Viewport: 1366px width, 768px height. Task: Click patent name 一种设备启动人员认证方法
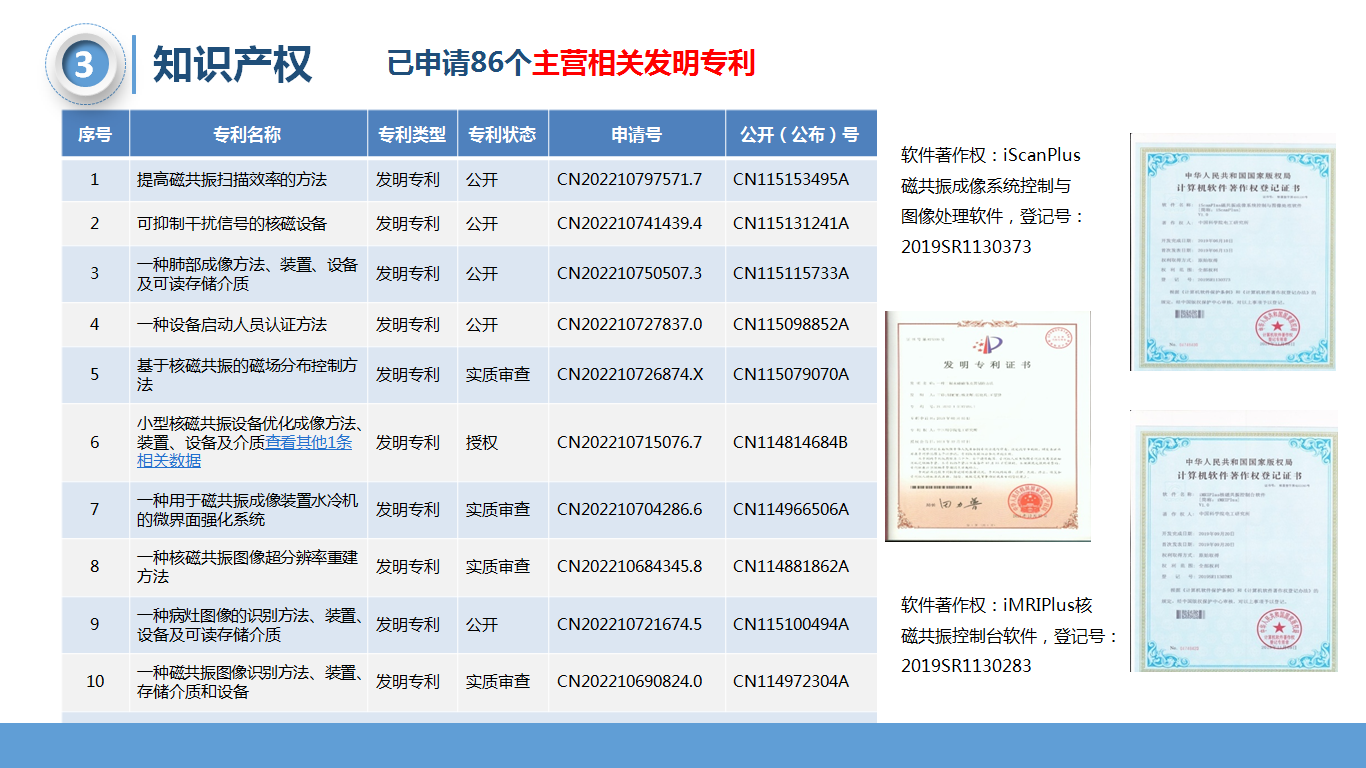(232, 324)
